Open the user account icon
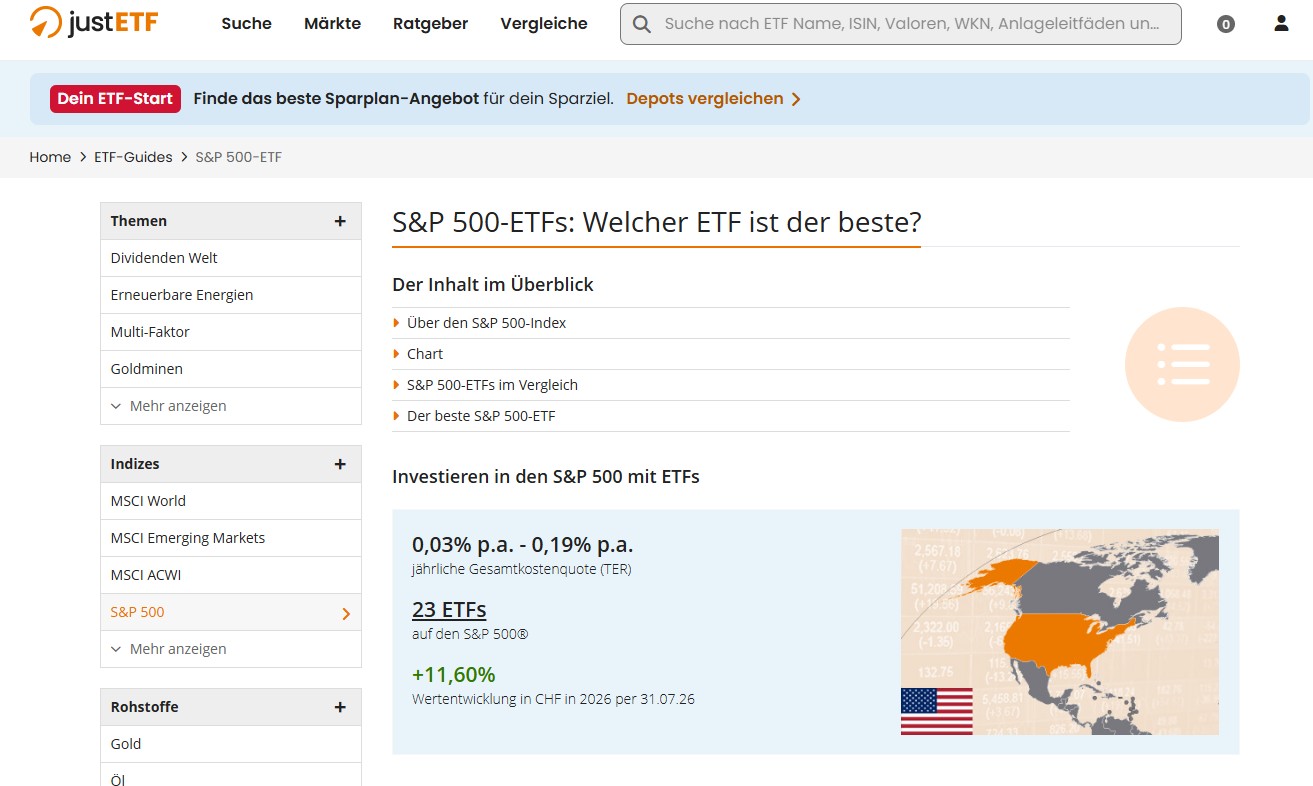Image resolution: width=1313 pixels, height=786 pixels. 1281,23
